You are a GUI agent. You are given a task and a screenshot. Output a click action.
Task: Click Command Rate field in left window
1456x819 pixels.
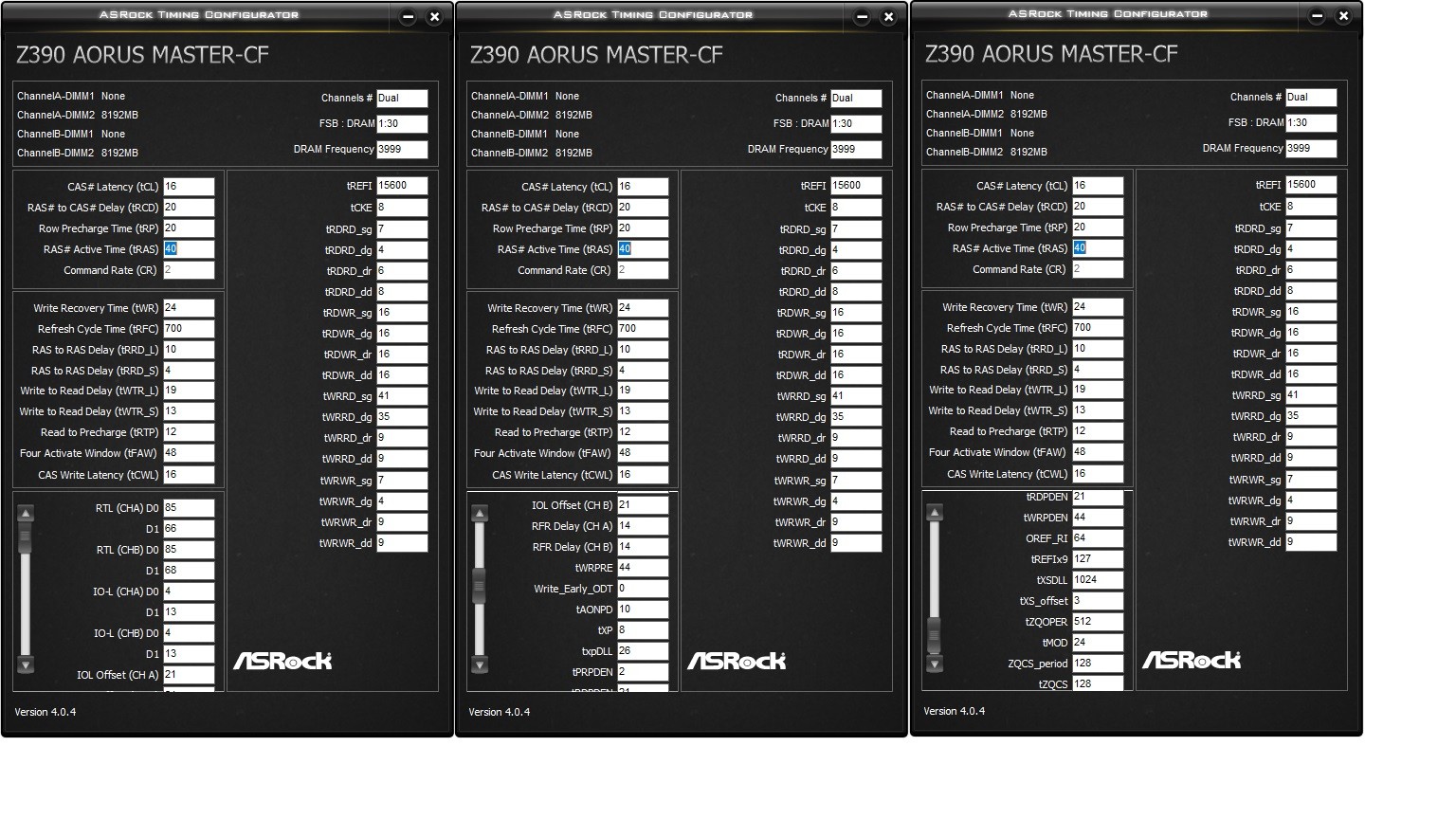189,270
